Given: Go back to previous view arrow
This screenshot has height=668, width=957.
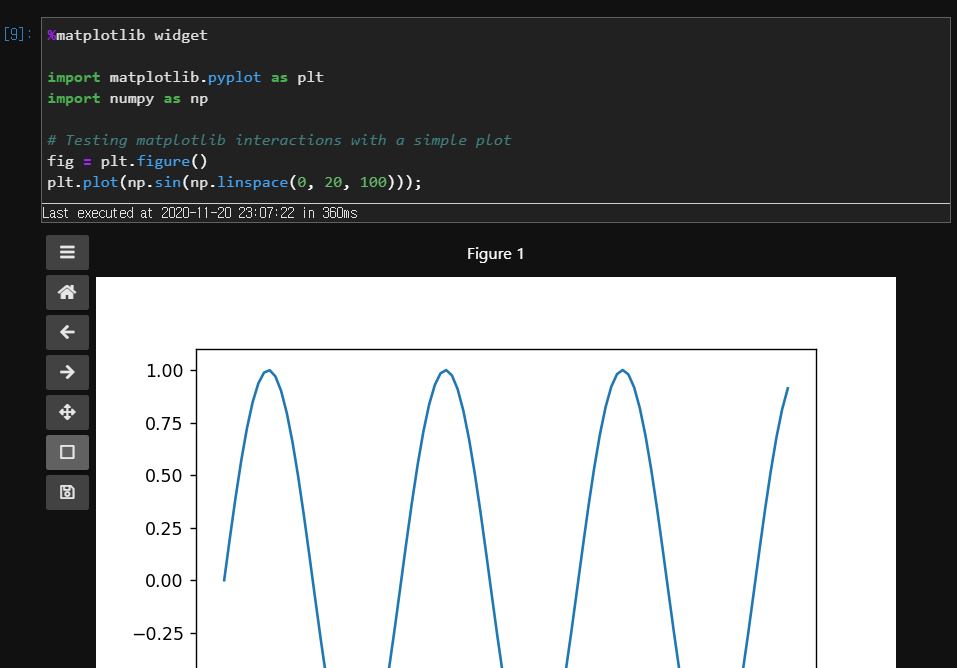Looking at the screenshot, I should 67,332.
